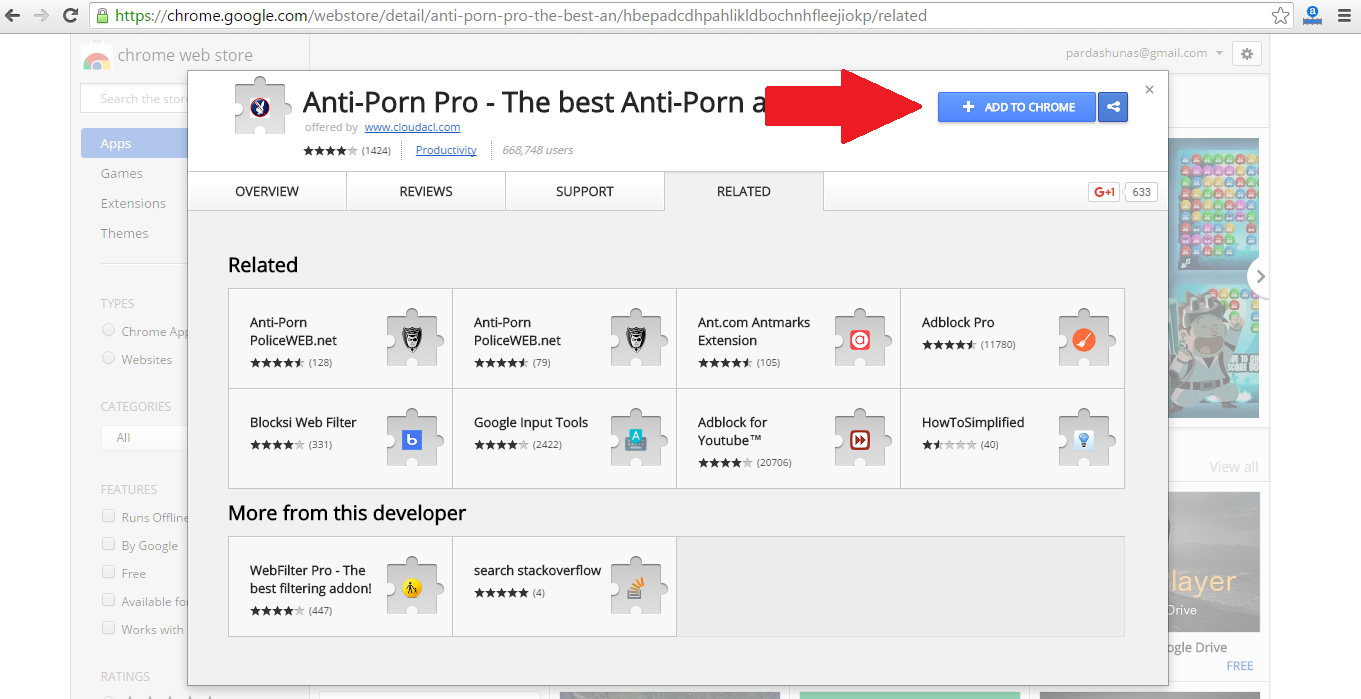Open WebFilter Pro extension icon
Screen dimensions: 1361x699
pyautogui.click(x=412, y=587)
